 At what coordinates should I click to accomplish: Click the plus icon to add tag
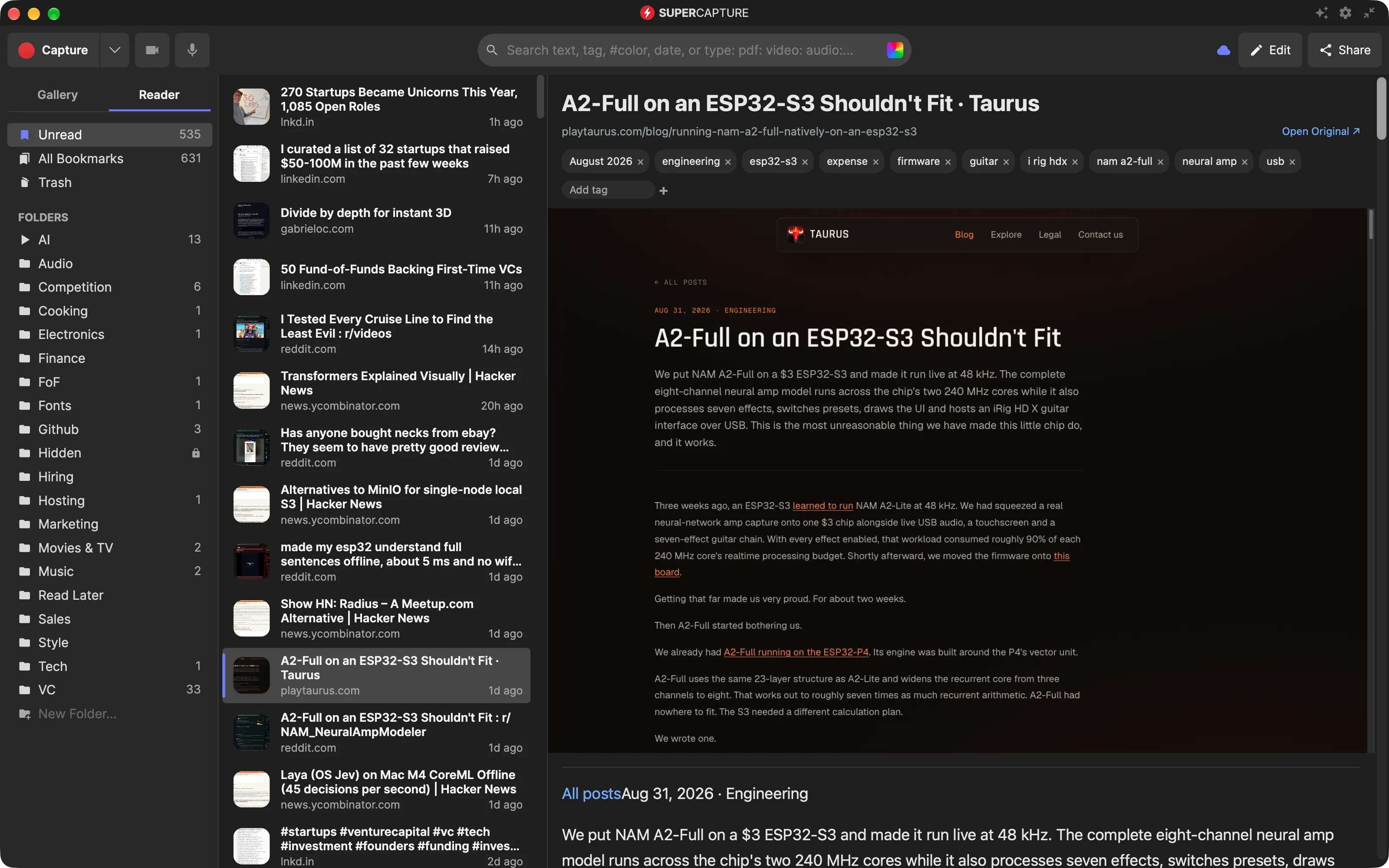click(x=664, y=191)
